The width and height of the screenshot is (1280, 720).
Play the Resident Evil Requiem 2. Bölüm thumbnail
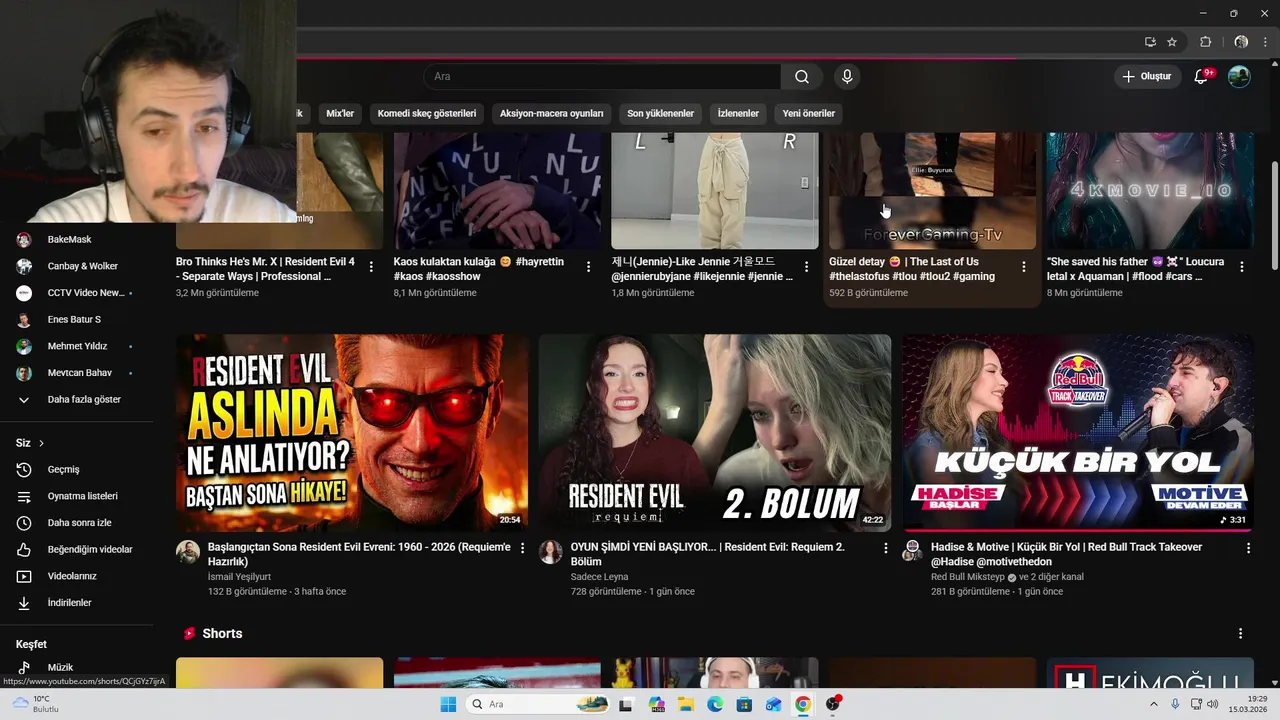click(715, 433)
